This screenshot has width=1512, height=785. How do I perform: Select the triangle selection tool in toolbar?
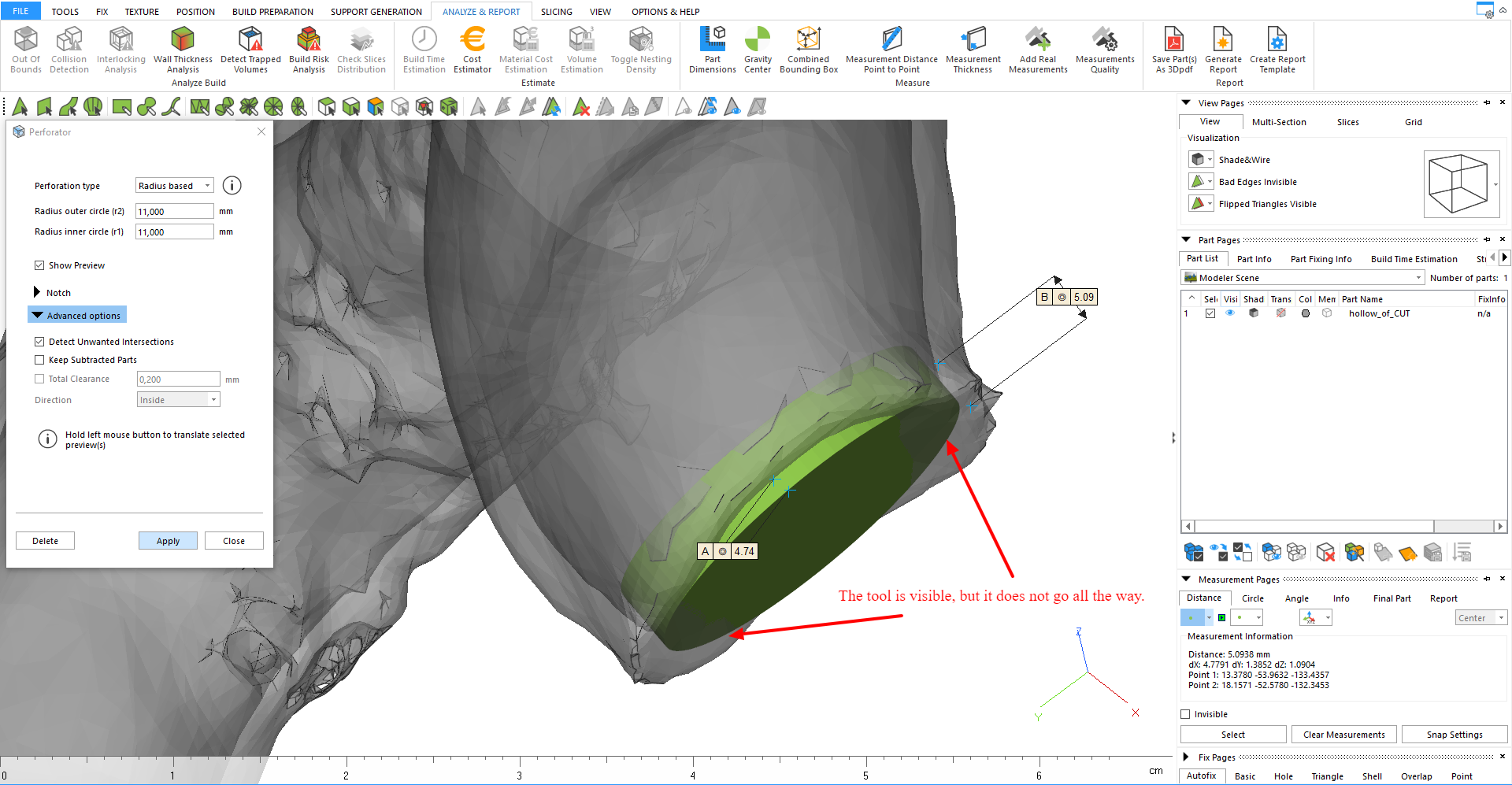pyautogui.click(x=20, y=107)
